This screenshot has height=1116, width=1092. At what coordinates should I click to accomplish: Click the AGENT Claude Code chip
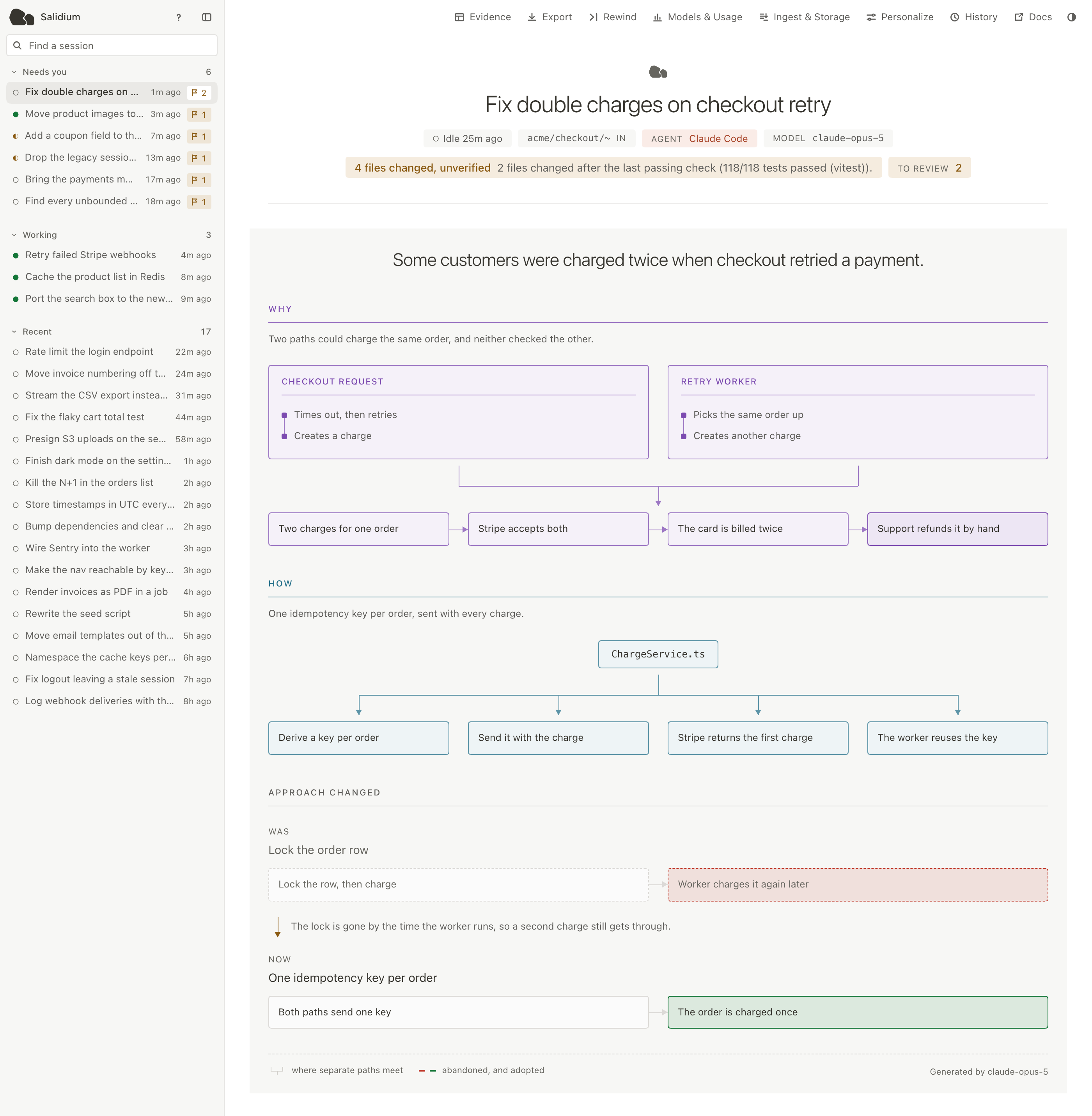[699, 138]
